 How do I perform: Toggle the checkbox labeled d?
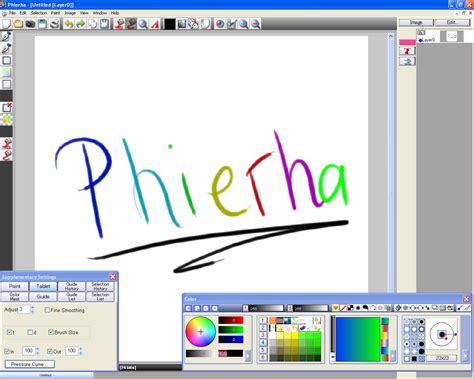click(x=30, y=332)
